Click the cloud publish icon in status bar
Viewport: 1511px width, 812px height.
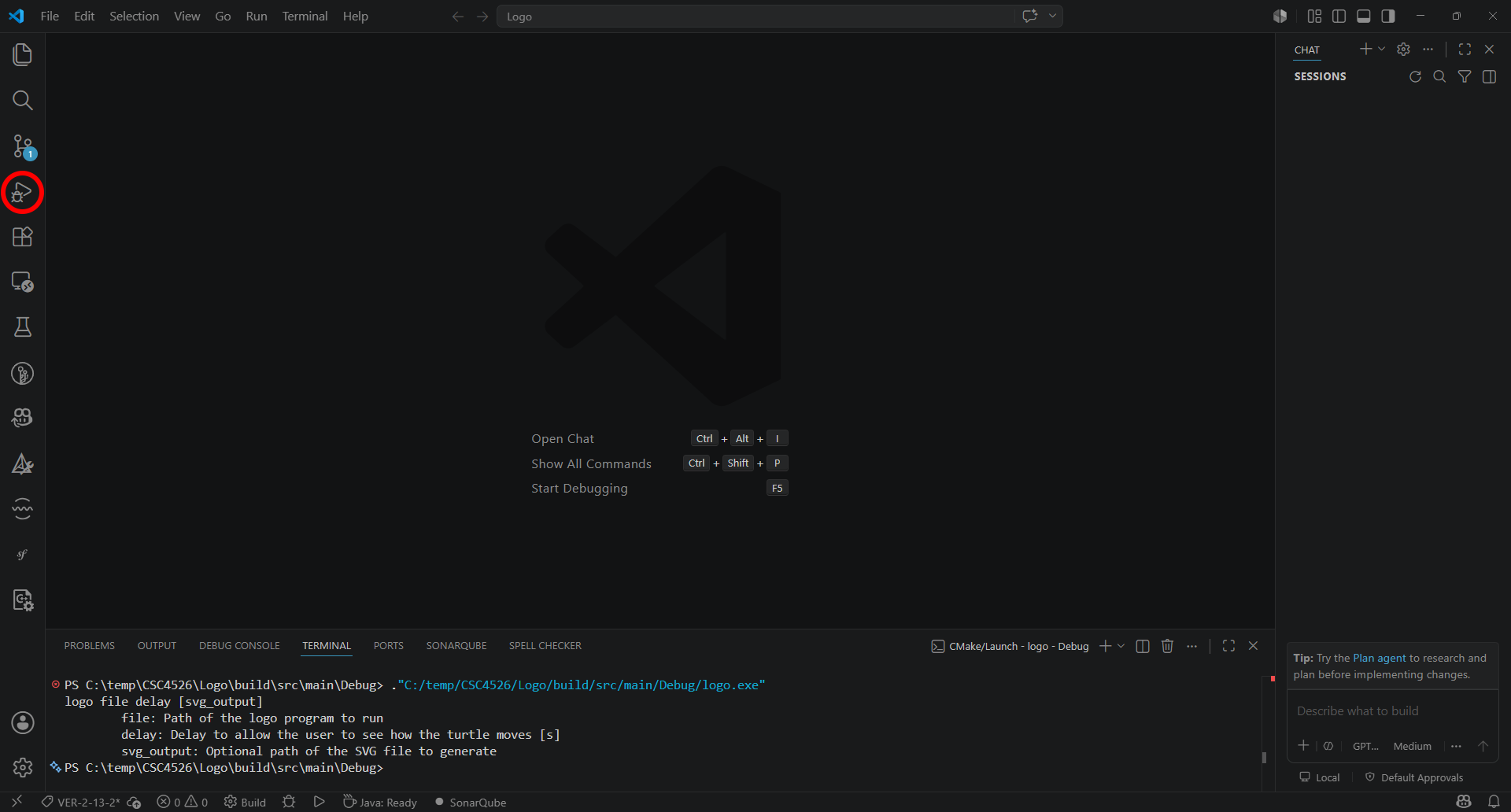click(x=134, y=803)
